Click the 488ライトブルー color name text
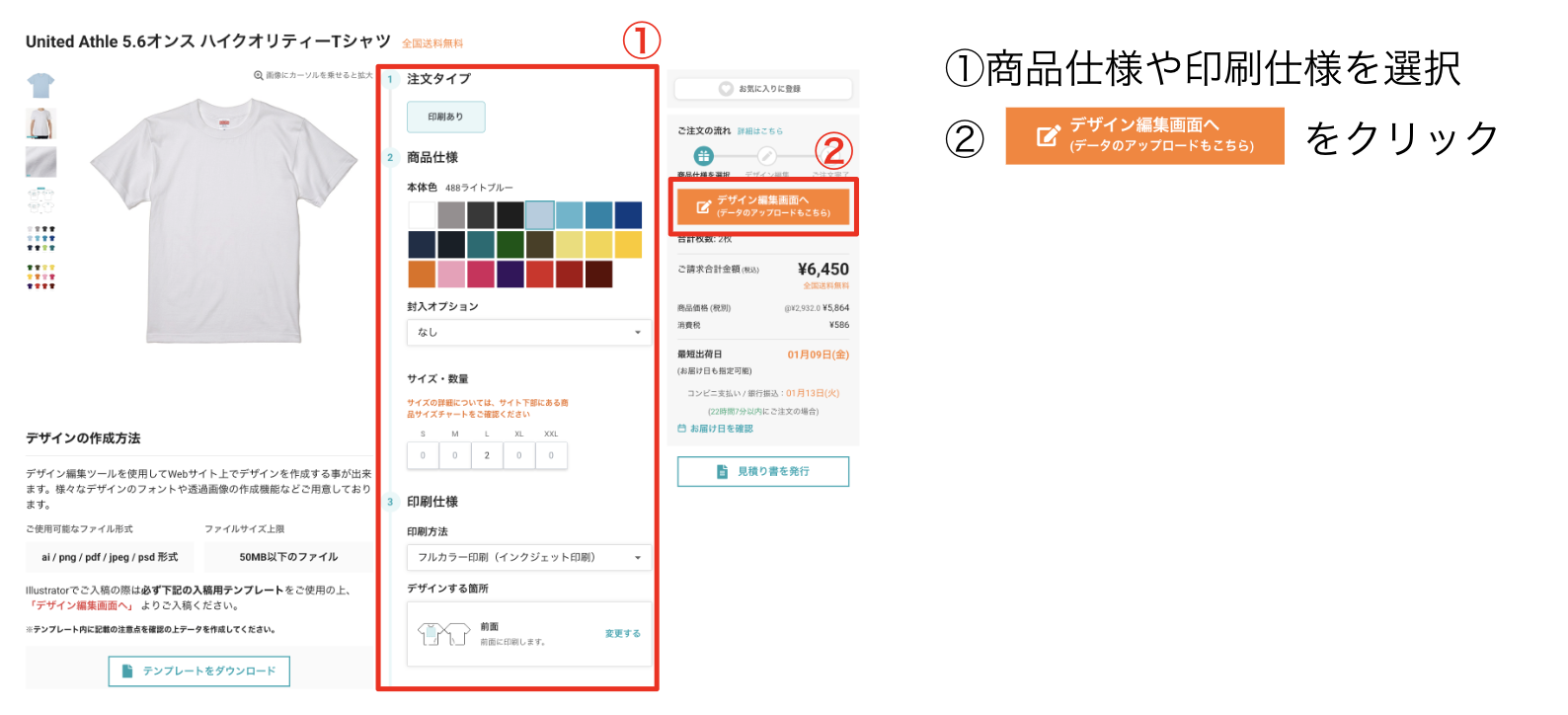Image resolution: width=1568 pixels, height=715 pixels. point(479,188)
